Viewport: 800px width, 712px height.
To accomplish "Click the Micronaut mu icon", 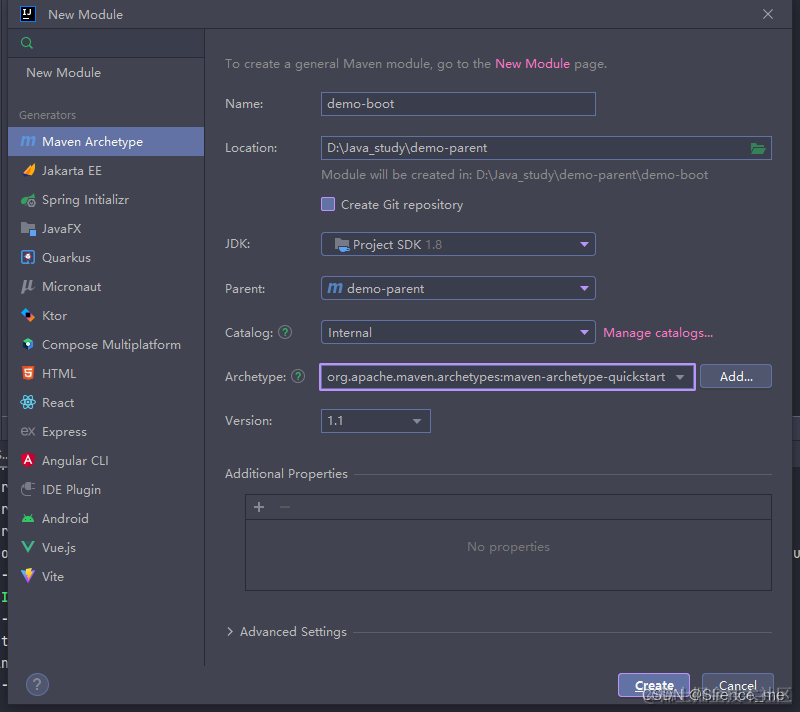I will click(x=28, y=287).
